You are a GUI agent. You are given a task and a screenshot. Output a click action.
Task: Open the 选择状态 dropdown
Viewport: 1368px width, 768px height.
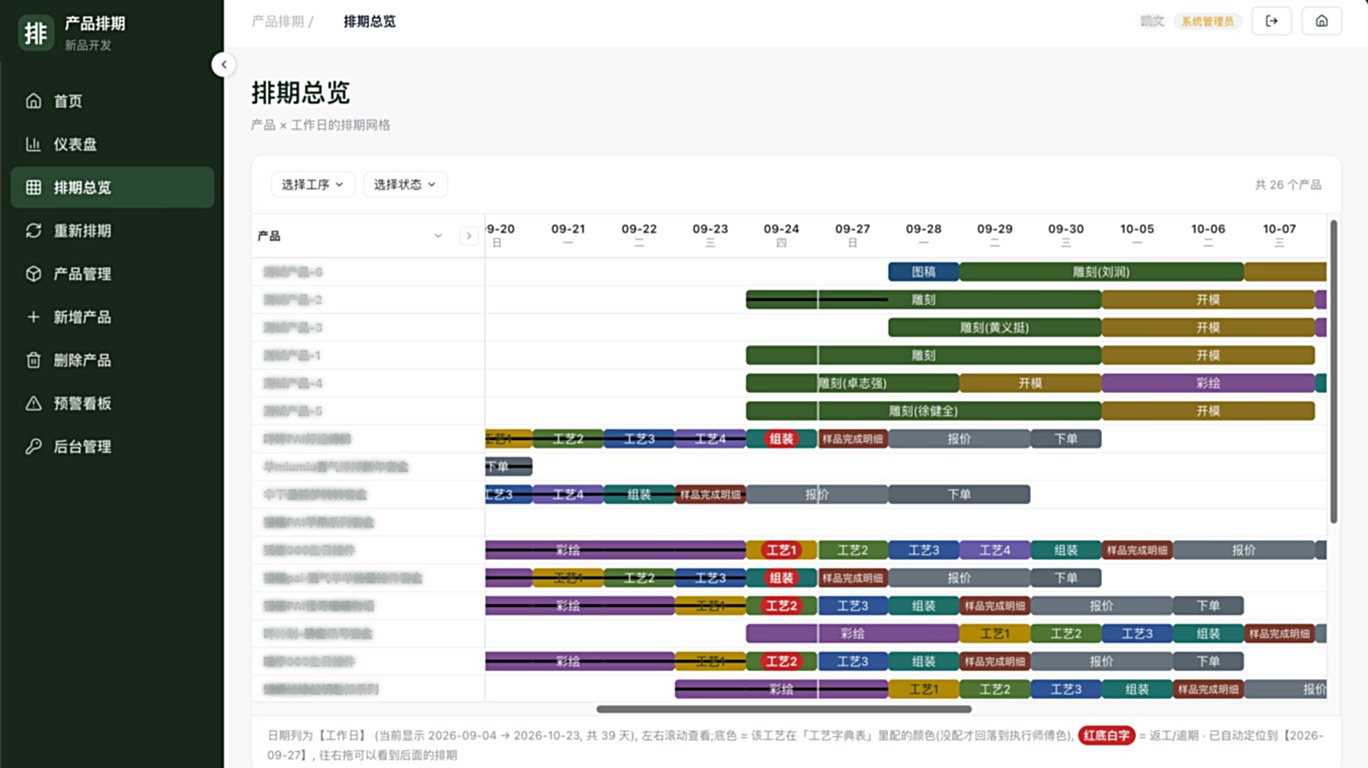(405, 184)
